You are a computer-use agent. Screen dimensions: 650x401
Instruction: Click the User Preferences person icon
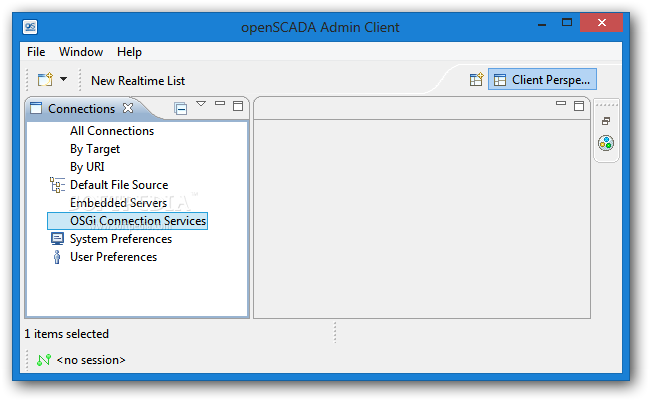pyautogui.click(x=57, y=257)
